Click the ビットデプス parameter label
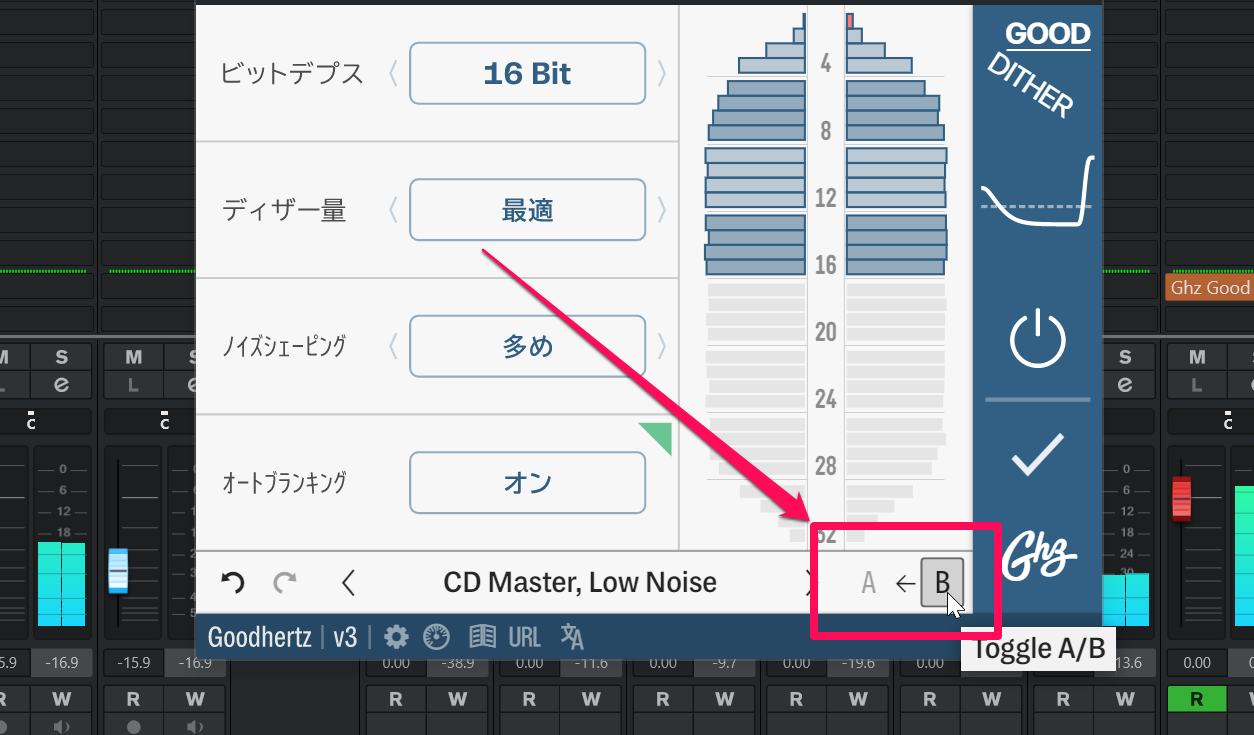The height and width of the screenshot is (735, 1254). click(292, 73)
